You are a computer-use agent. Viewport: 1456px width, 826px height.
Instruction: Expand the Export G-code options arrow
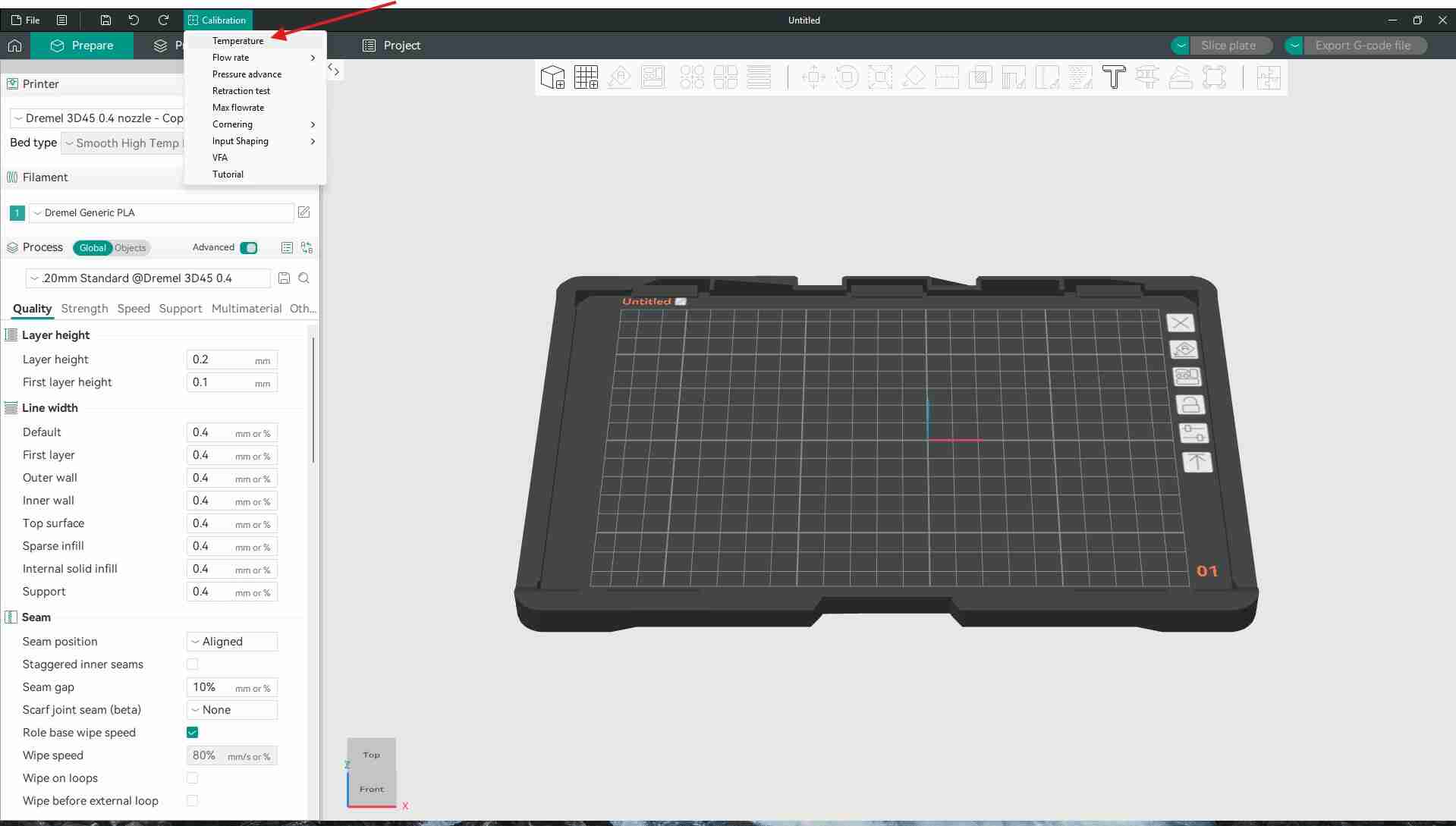[x=1294, y=46]
